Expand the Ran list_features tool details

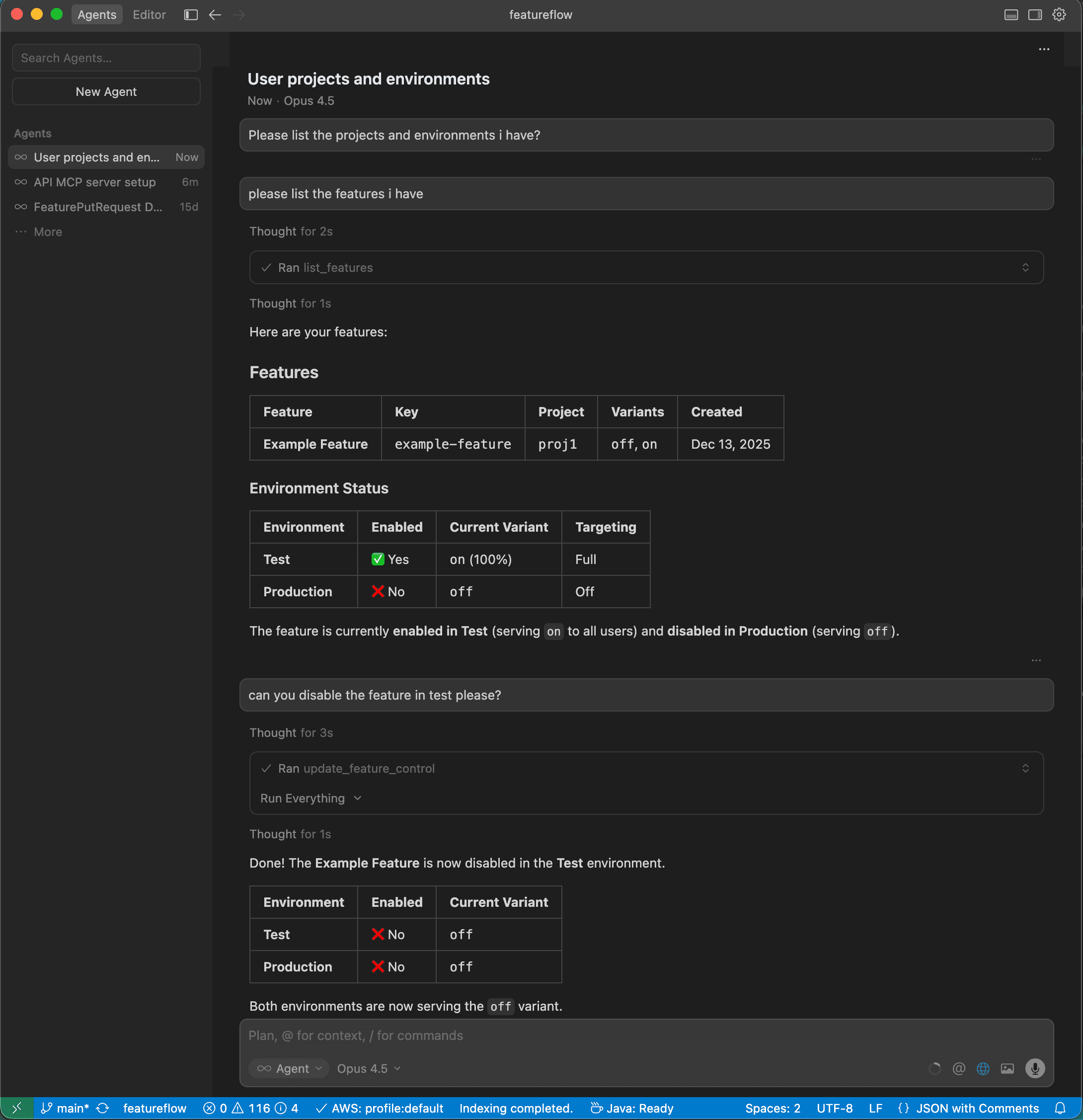[x=1025, y=267]
